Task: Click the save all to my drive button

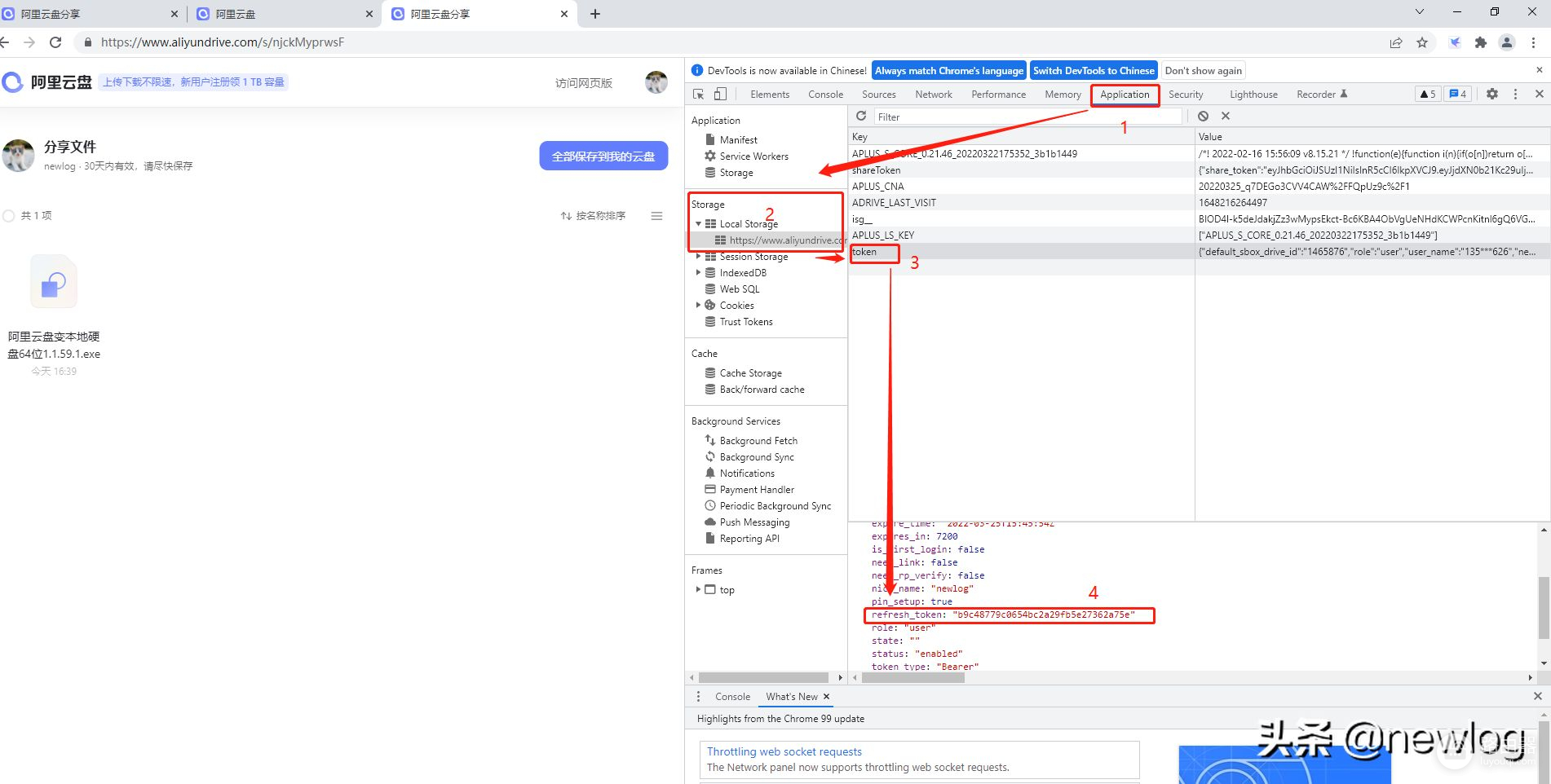Action: tap(603, 156)
